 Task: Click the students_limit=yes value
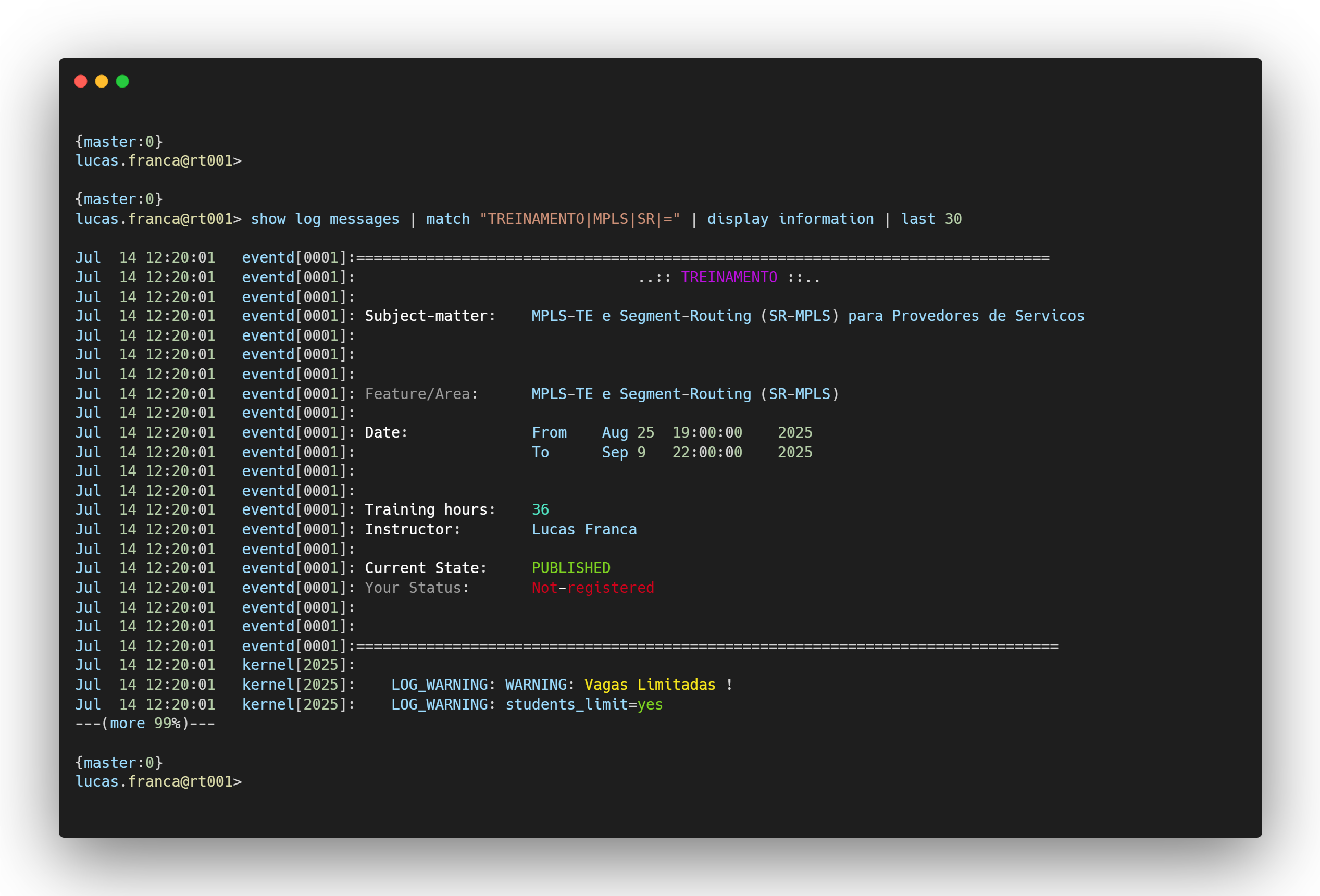[584, 704]
